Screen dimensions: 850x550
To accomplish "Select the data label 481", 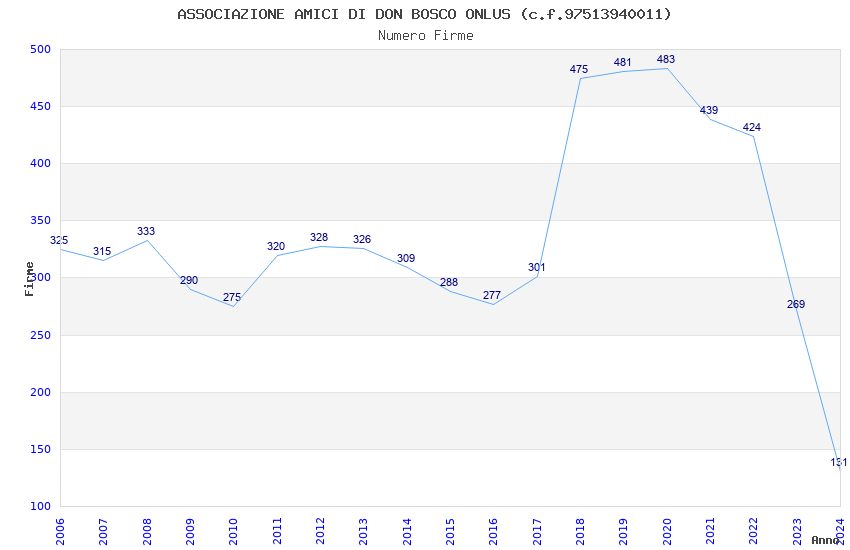I will point(622,62).
